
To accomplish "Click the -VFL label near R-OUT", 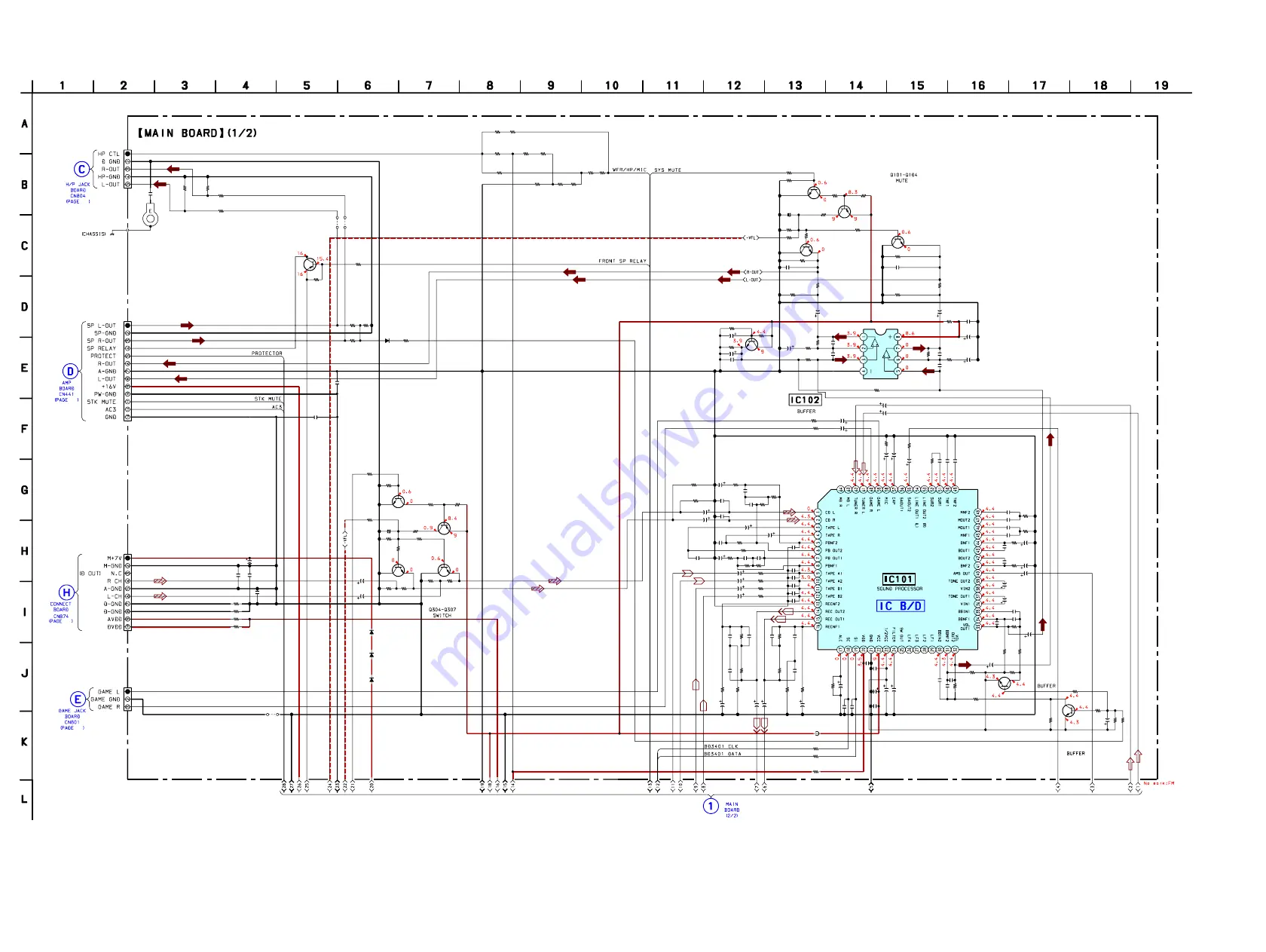I will pos(751,238).
